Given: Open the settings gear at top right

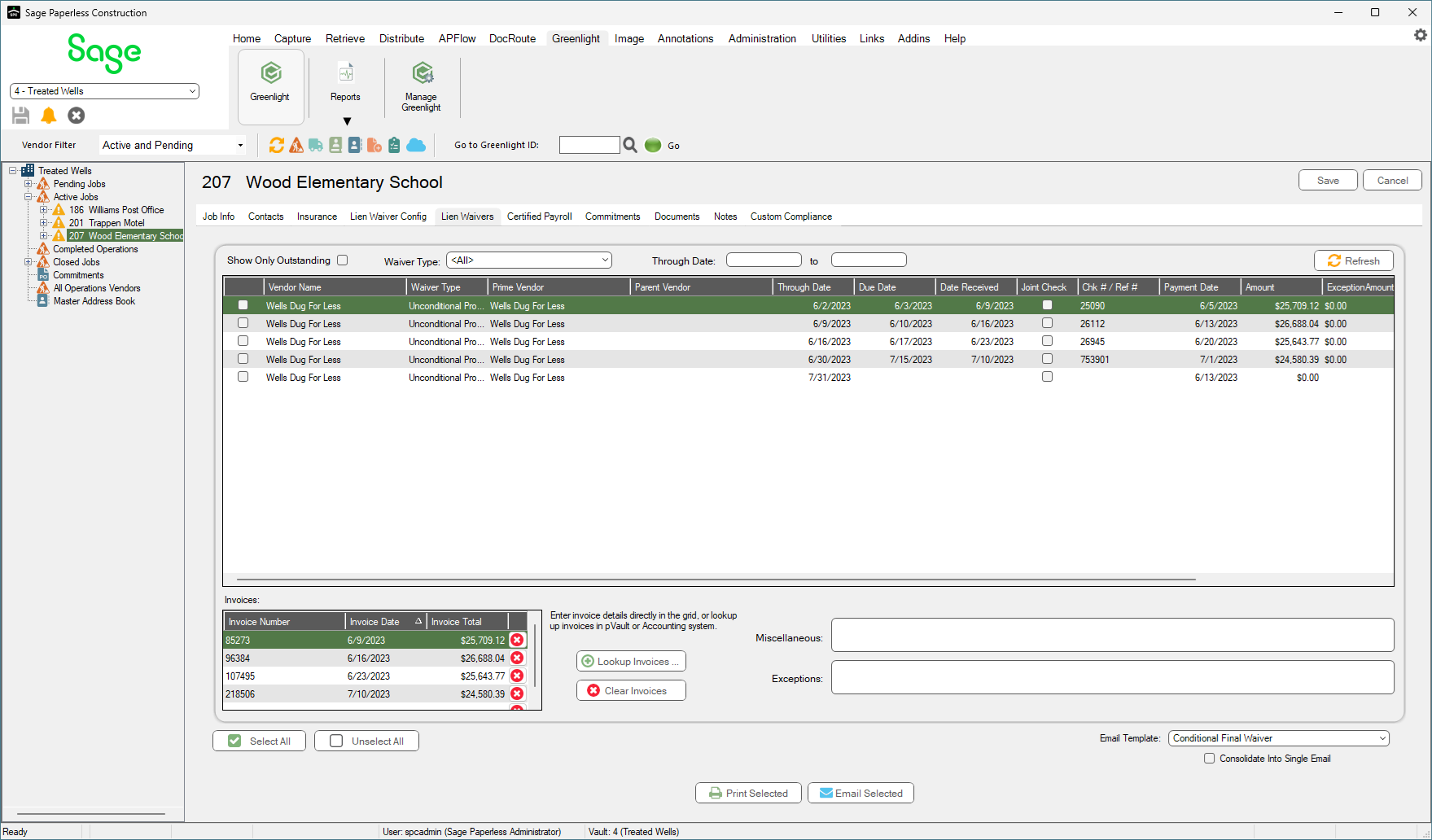Looking at the screenshot, I should click(1421, 35).
